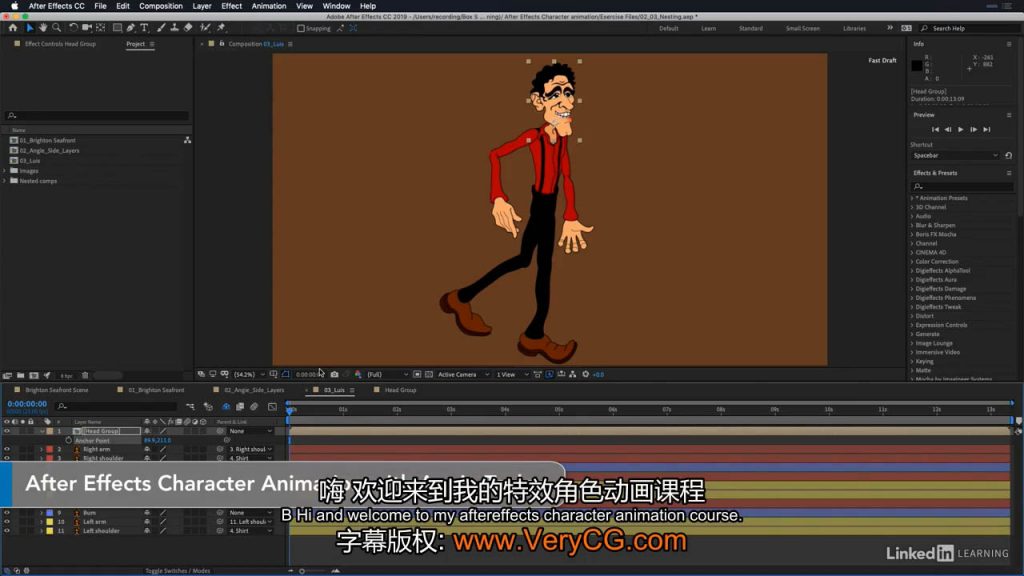This screenshot has width=1024, height=576.
Task: Click the Play button in Preview panel
Action: 961,129
